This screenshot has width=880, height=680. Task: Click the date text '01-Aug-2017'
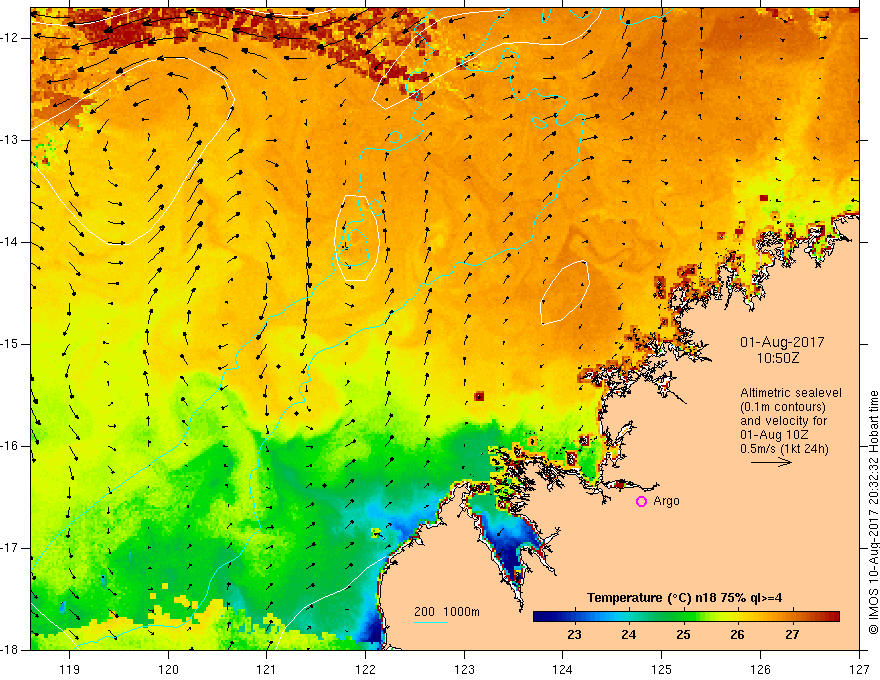[x=782, y=342]
